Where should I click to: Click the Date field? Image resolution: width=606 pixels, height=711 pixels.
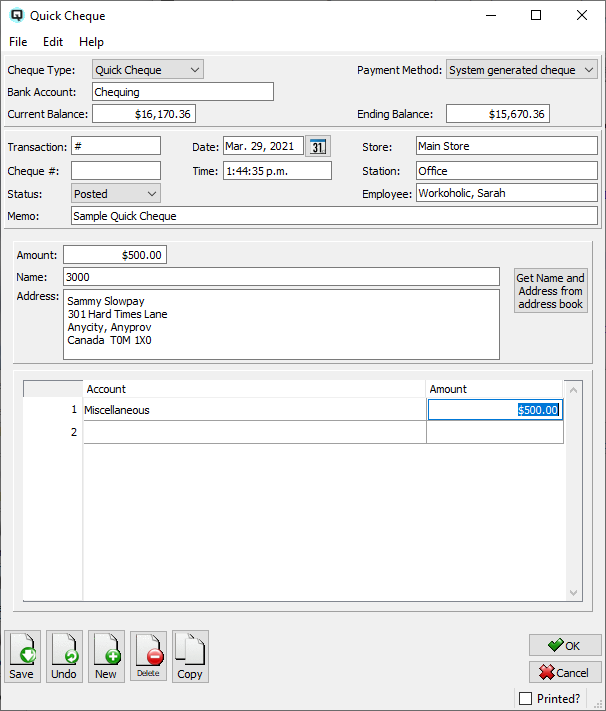(263, 146)
